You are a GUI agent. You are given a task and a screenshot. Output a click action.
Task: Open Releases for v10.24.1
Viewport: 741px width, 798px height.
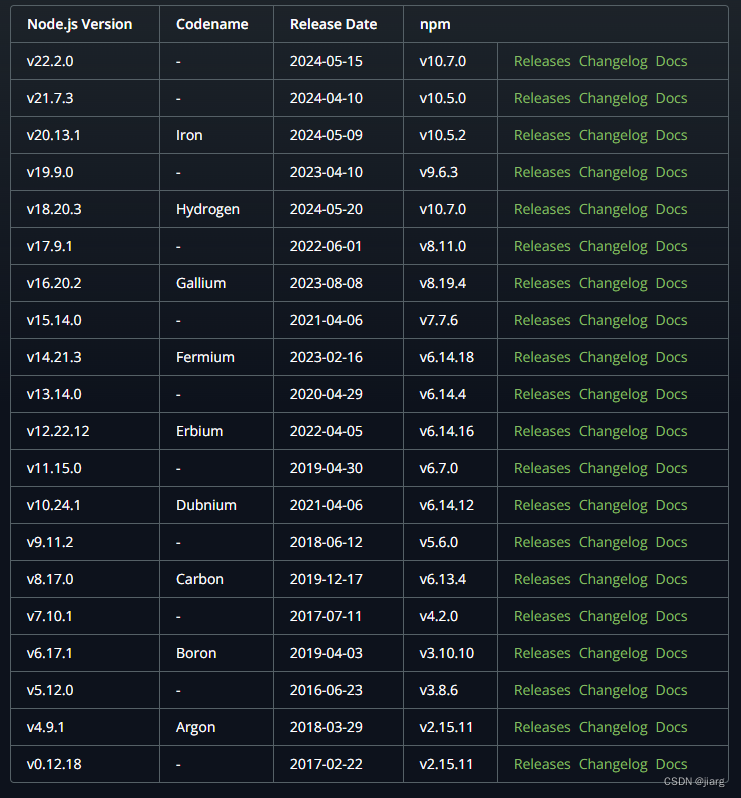pyautogui.click(x=542, y=505)
